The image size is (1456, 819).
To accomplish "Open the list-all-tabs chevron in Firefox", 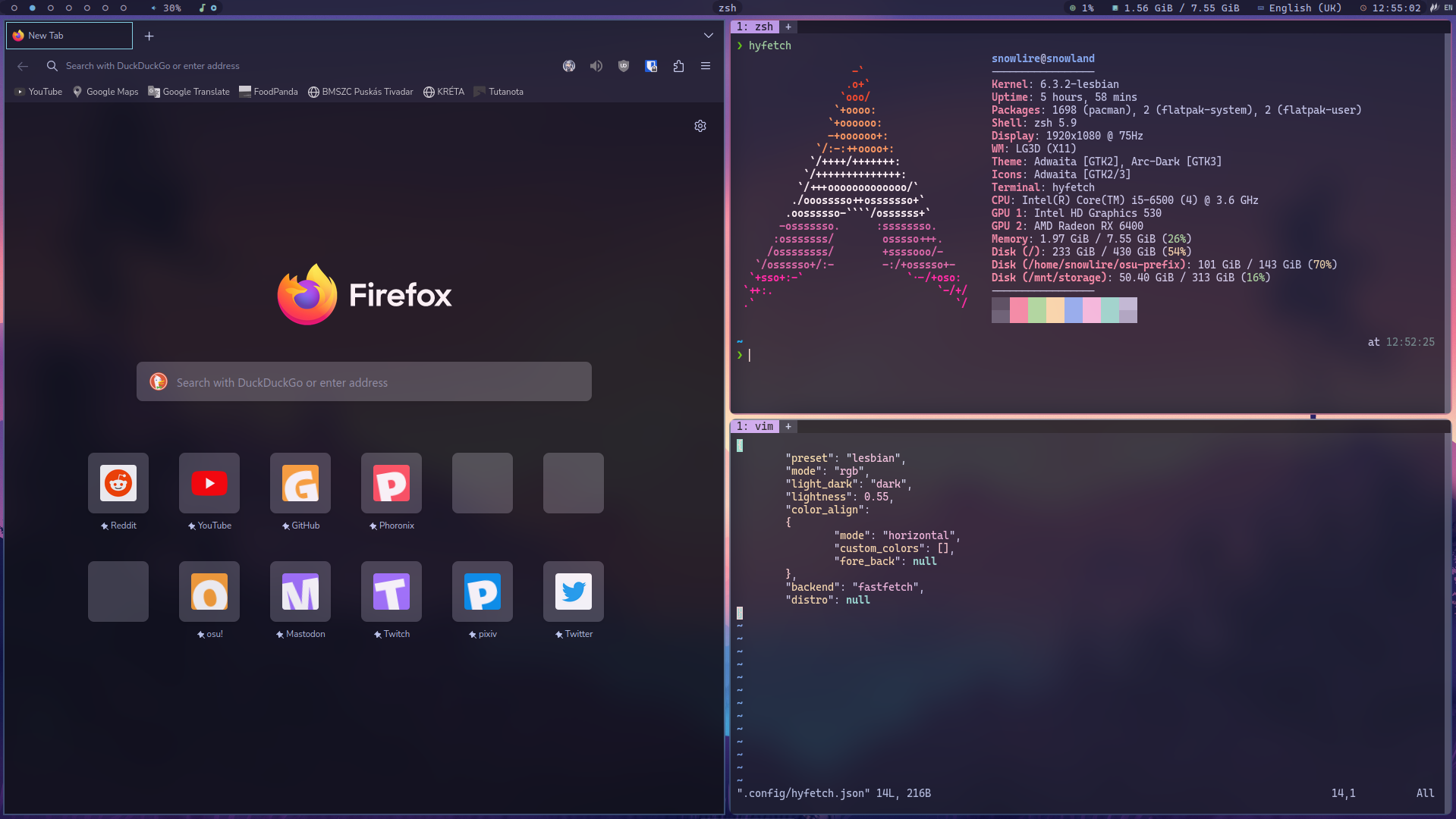I will point(708,36).
